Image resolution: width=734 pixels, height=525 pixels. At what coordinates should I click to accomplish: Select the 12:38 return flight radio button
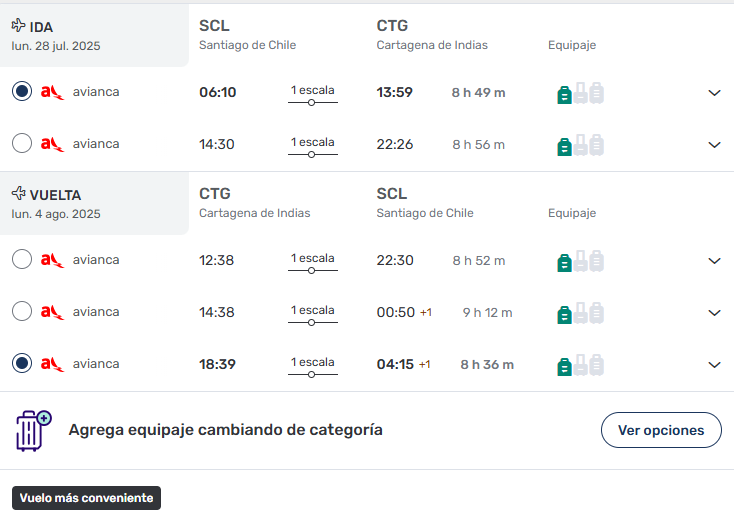point(22,259)
